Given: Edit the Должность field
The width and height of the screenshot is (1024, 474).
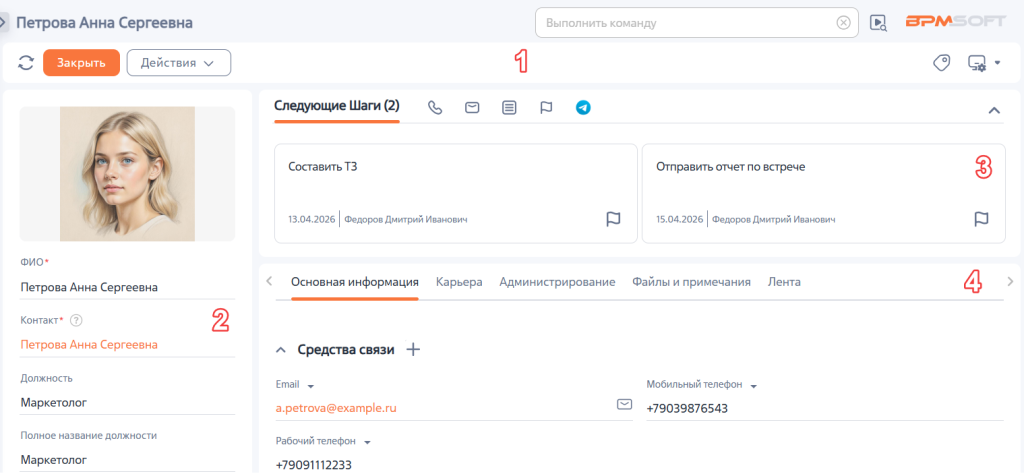Looking at the screenshot, I should click(x=127, y=402).
